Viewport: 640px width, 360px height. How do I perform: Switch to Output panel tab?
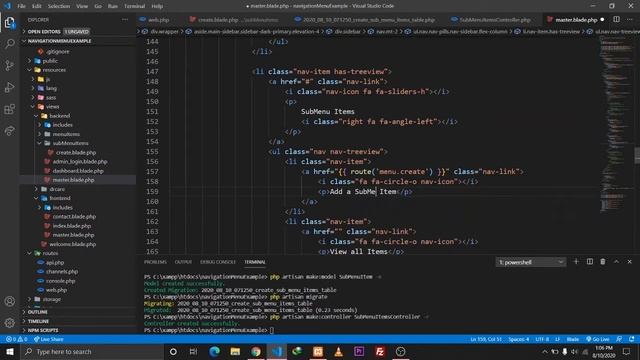click(183, 262)
